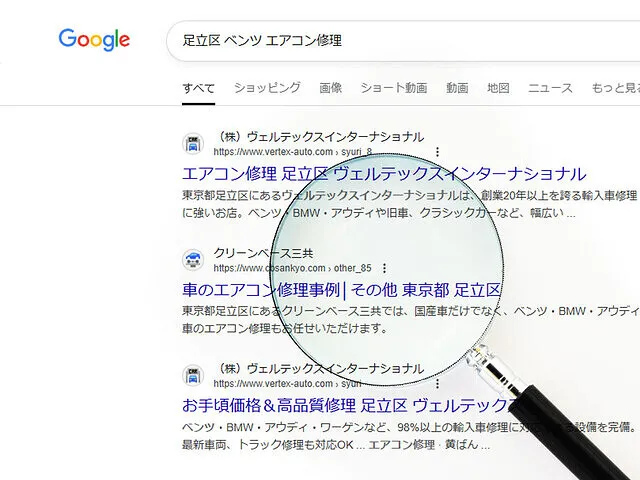The width and height of the screenshot is (640, 480).
Task: Click third result's Vertex site favicon
Action: click(x=193, y=376)
